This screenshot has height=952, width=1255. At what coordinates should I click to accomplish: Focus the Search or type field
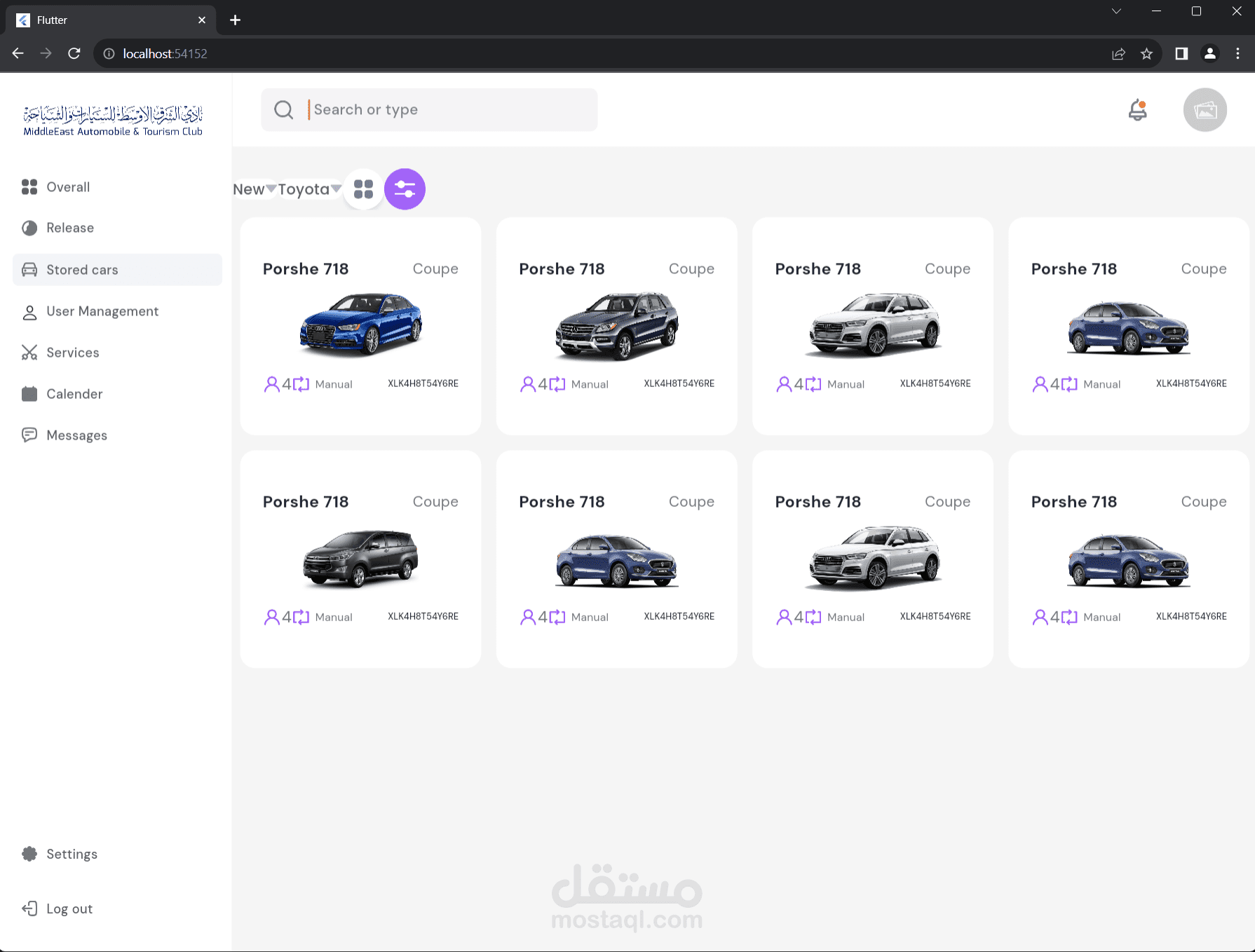coord(429,109)
